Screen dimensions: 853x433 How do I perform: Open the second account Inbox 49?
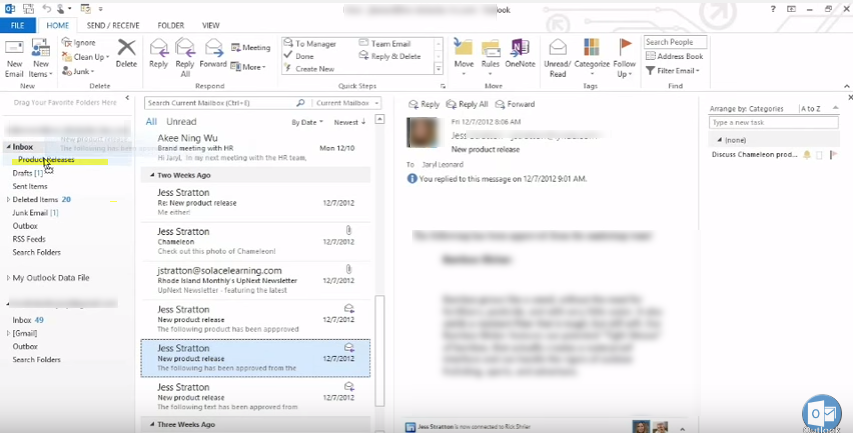click(28, 320)
